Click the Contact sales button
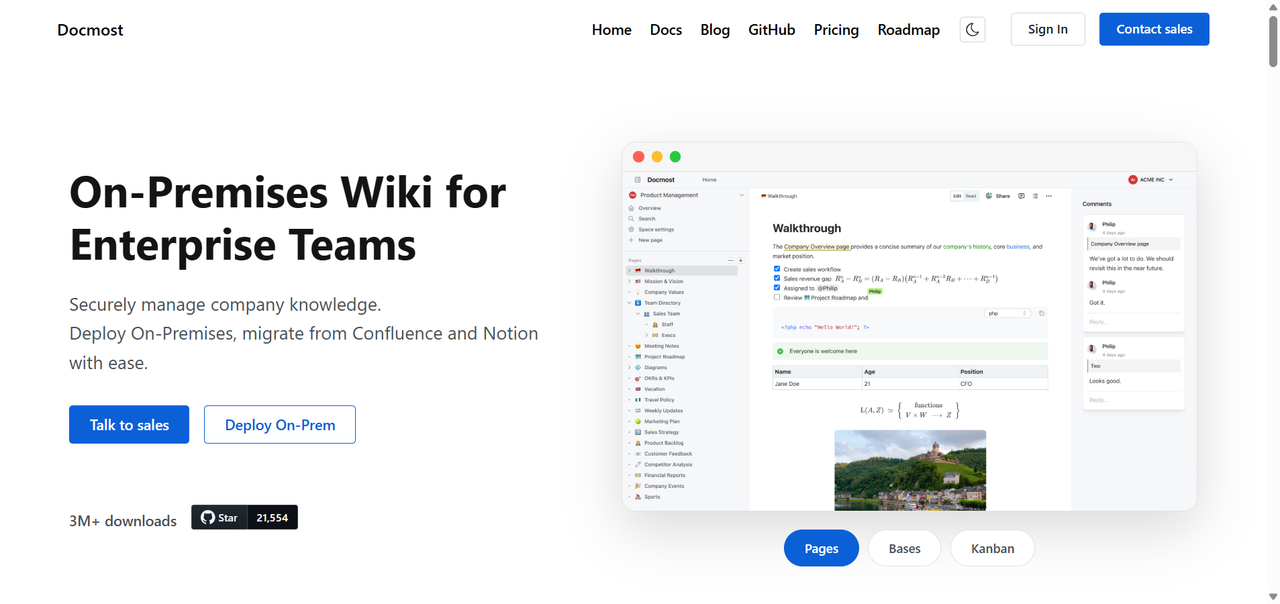Screen dimensions: 1280x604 pos(1154,29)
